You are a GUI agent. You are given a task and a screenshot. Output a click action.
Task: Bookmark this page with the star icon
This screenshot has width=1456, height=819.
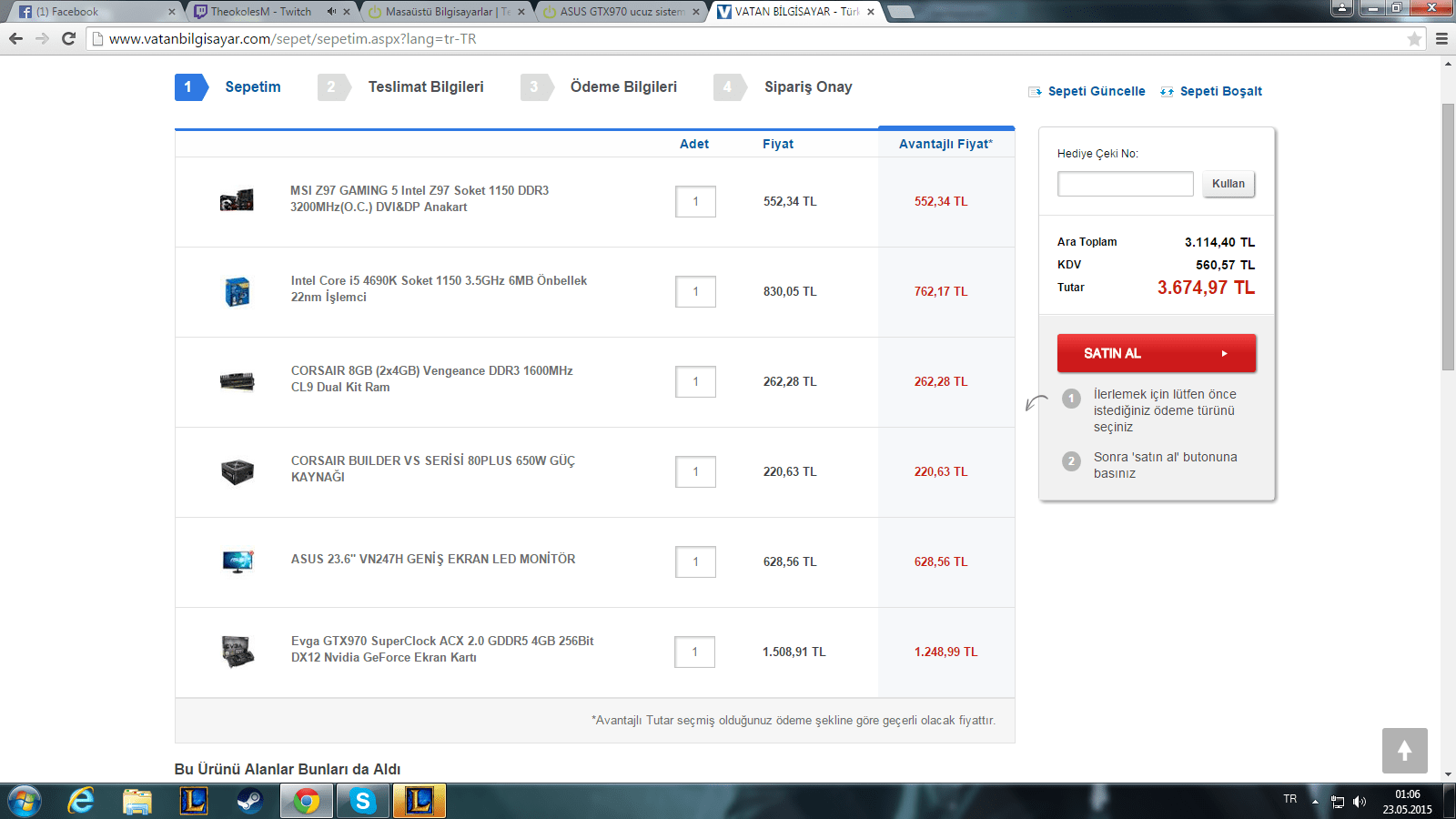click(1414, 38)
